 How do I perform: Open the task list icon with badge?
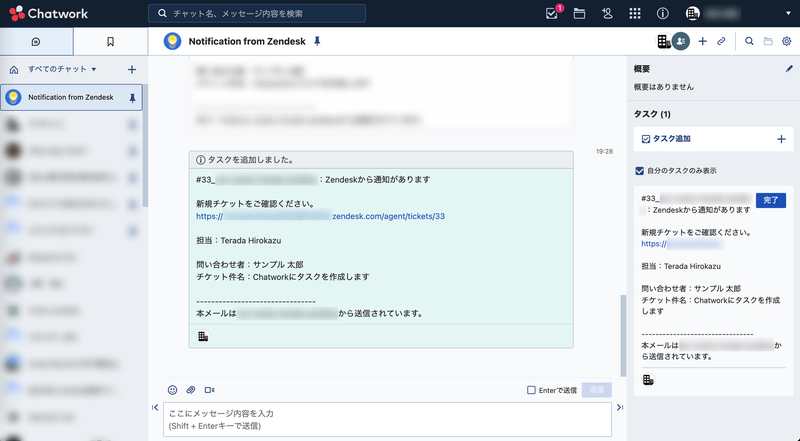(553, 12)
